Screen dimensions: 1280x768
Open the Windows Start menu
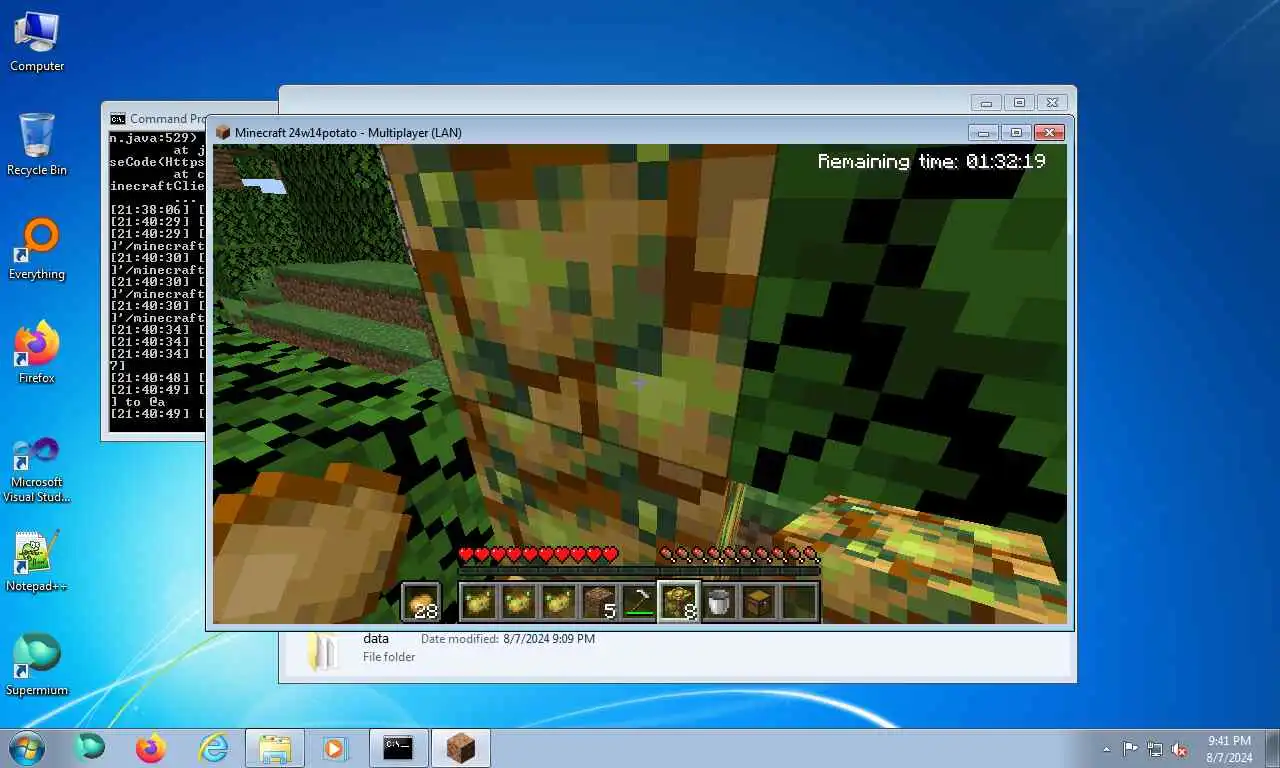(x=27, y=748)
